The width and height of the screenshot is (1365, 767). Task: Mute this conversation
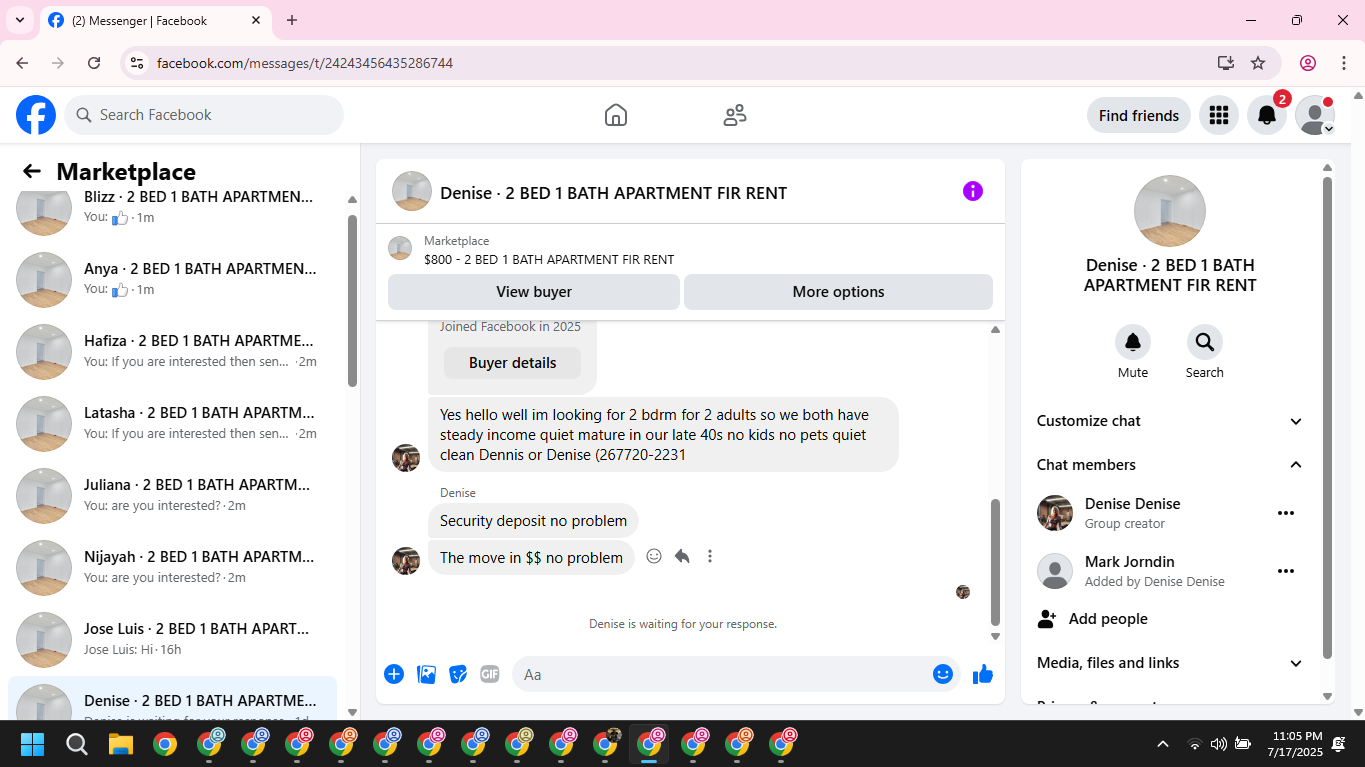click(x=1133, y=342)
